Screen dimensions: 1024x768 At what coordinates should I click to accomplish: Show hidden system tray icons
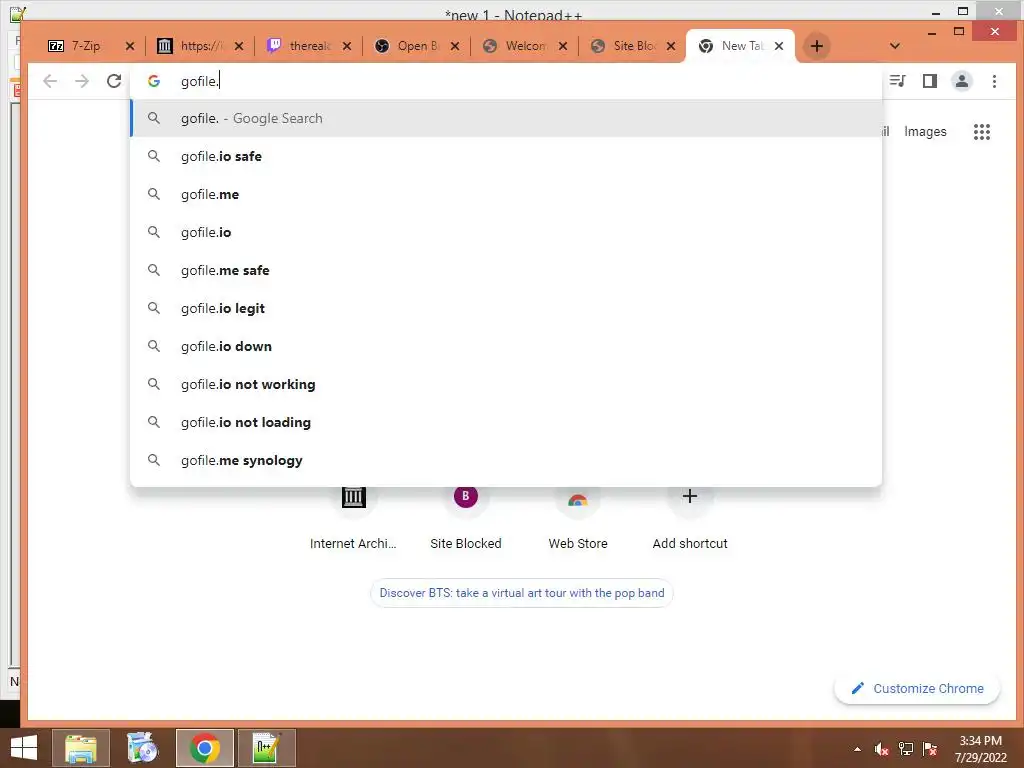coord(857,749)
